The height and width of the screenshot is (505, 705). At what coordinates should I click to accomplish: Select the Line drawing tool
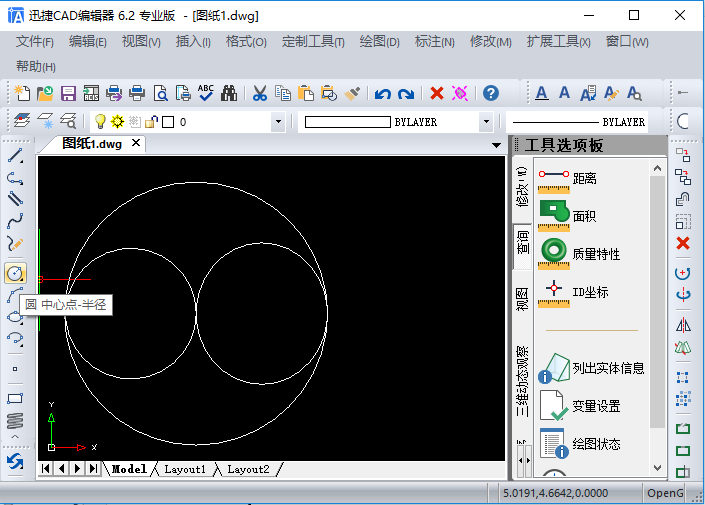click(15, 156)
